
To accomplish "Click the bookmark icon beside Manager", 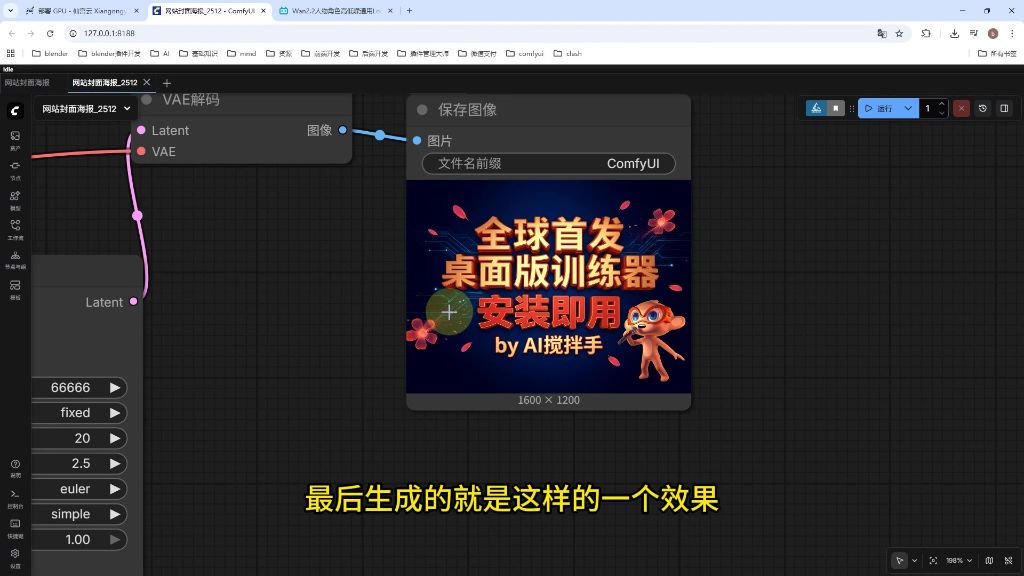I will (835, 108).
